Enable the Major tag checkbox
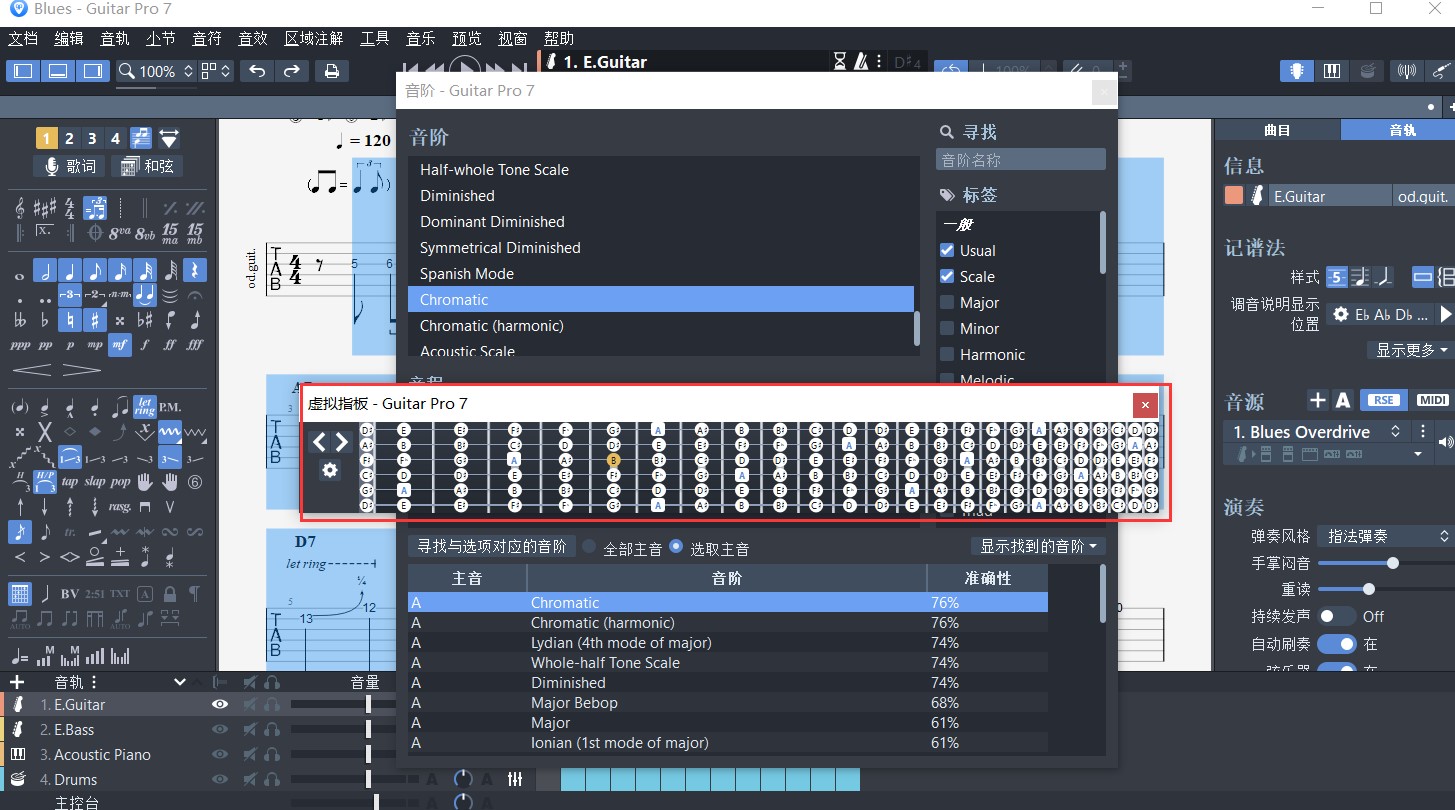This screenshot has width=1455, height=810. tap(947, 302)
